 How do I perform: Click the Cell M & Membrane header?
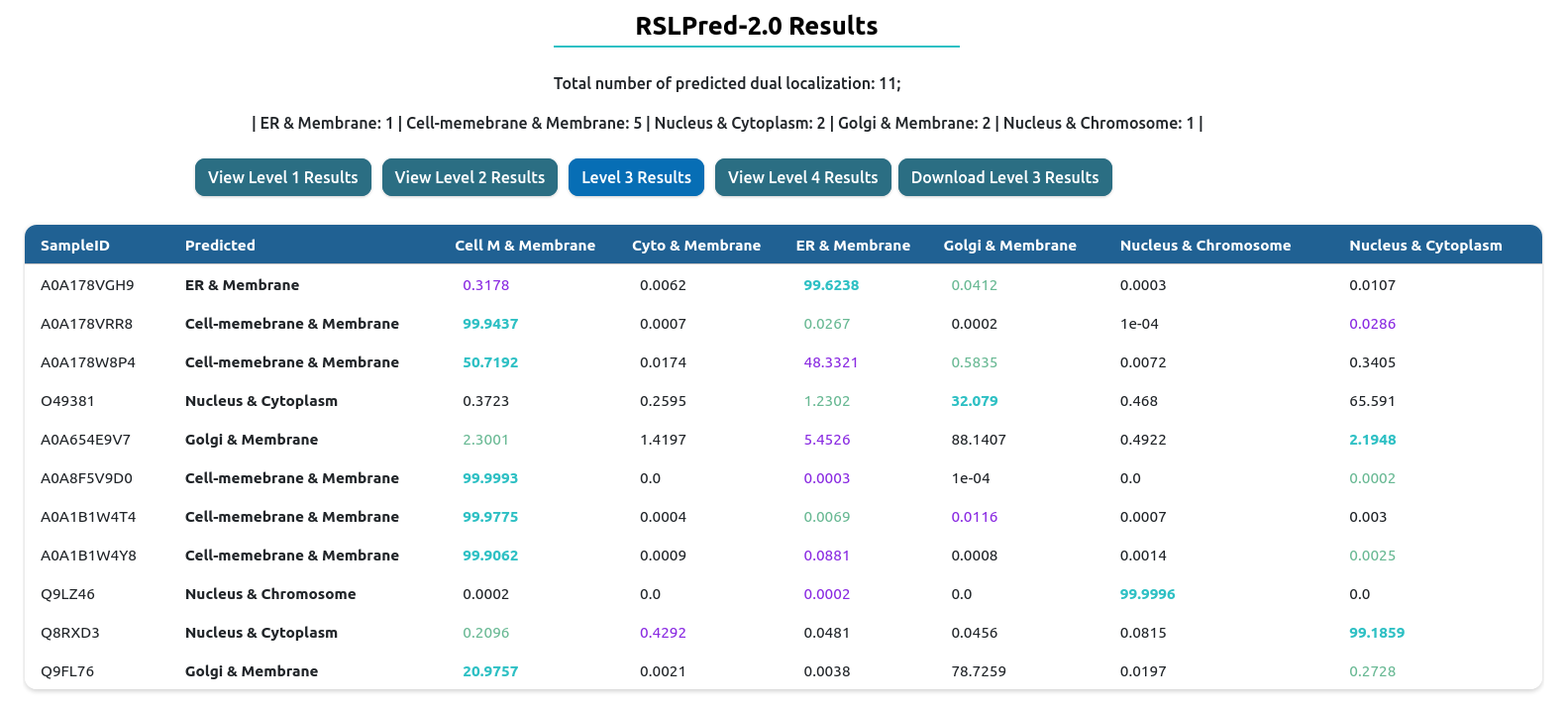525,246
